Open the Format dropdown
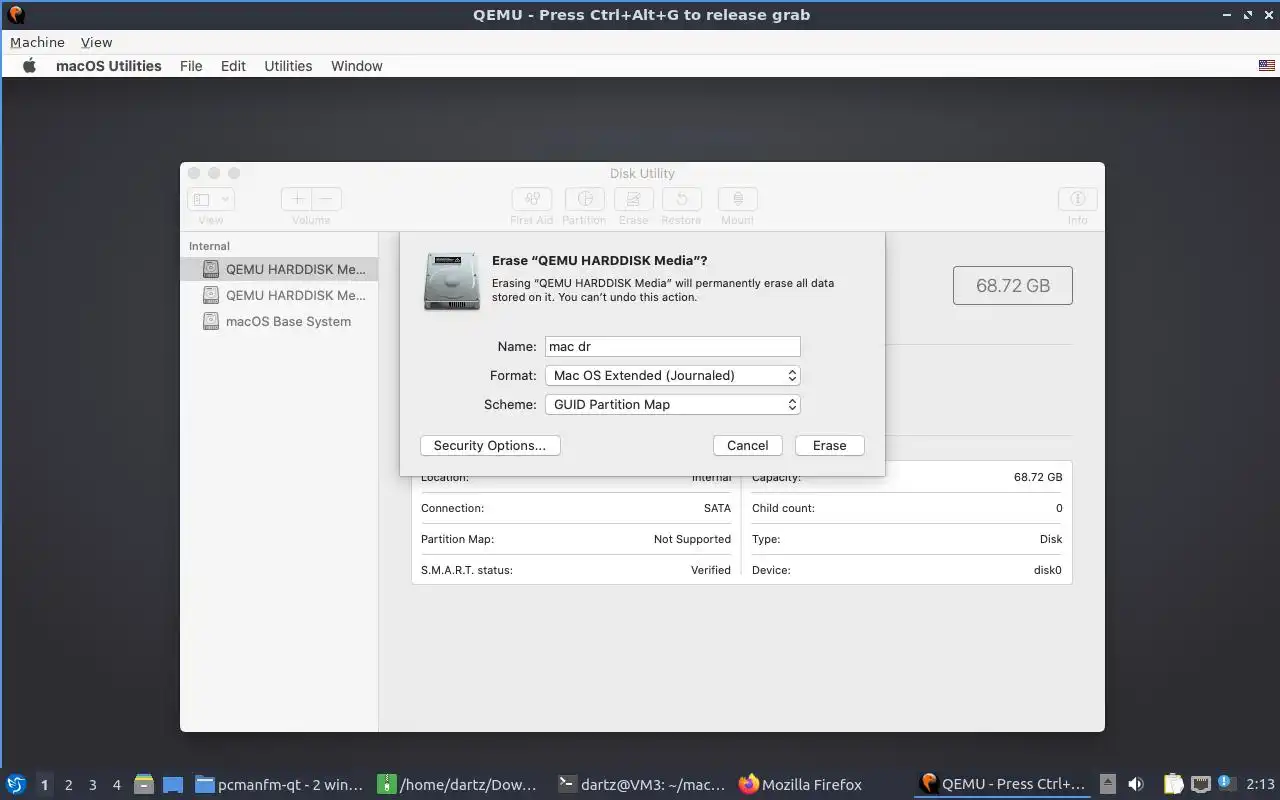1280x800 pixels. tap(672, 375)
